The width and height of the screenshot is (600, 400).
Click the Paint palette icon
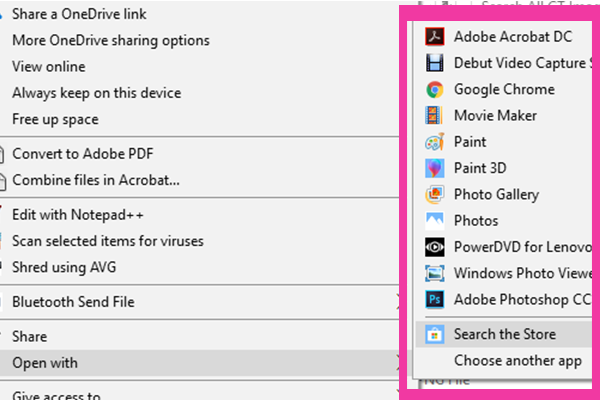click(x=435, y=142)
